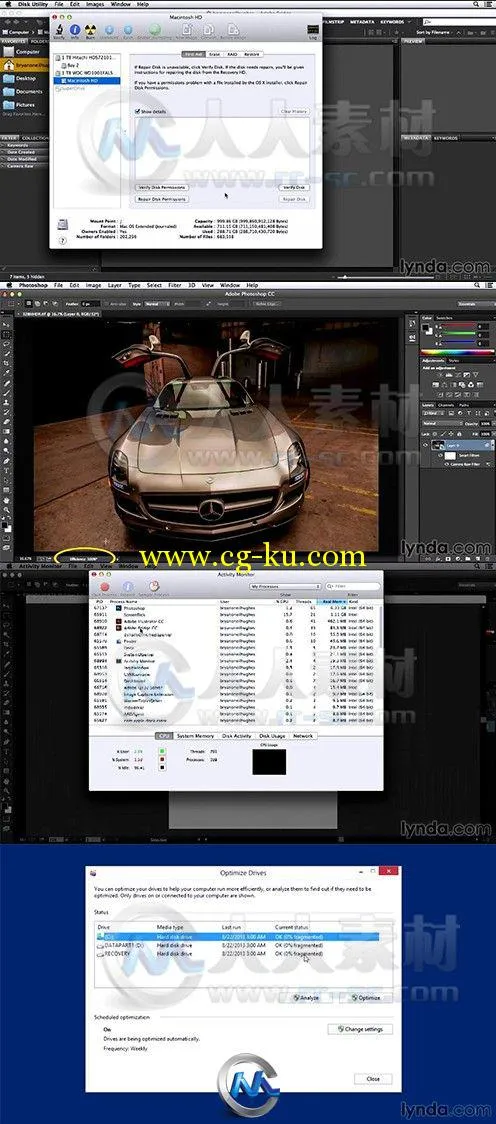Image resolution: width=496 pixels, height=1124 pixels.
Task: Select Pictures in Bridge Favorites panel
Action: 26,104
